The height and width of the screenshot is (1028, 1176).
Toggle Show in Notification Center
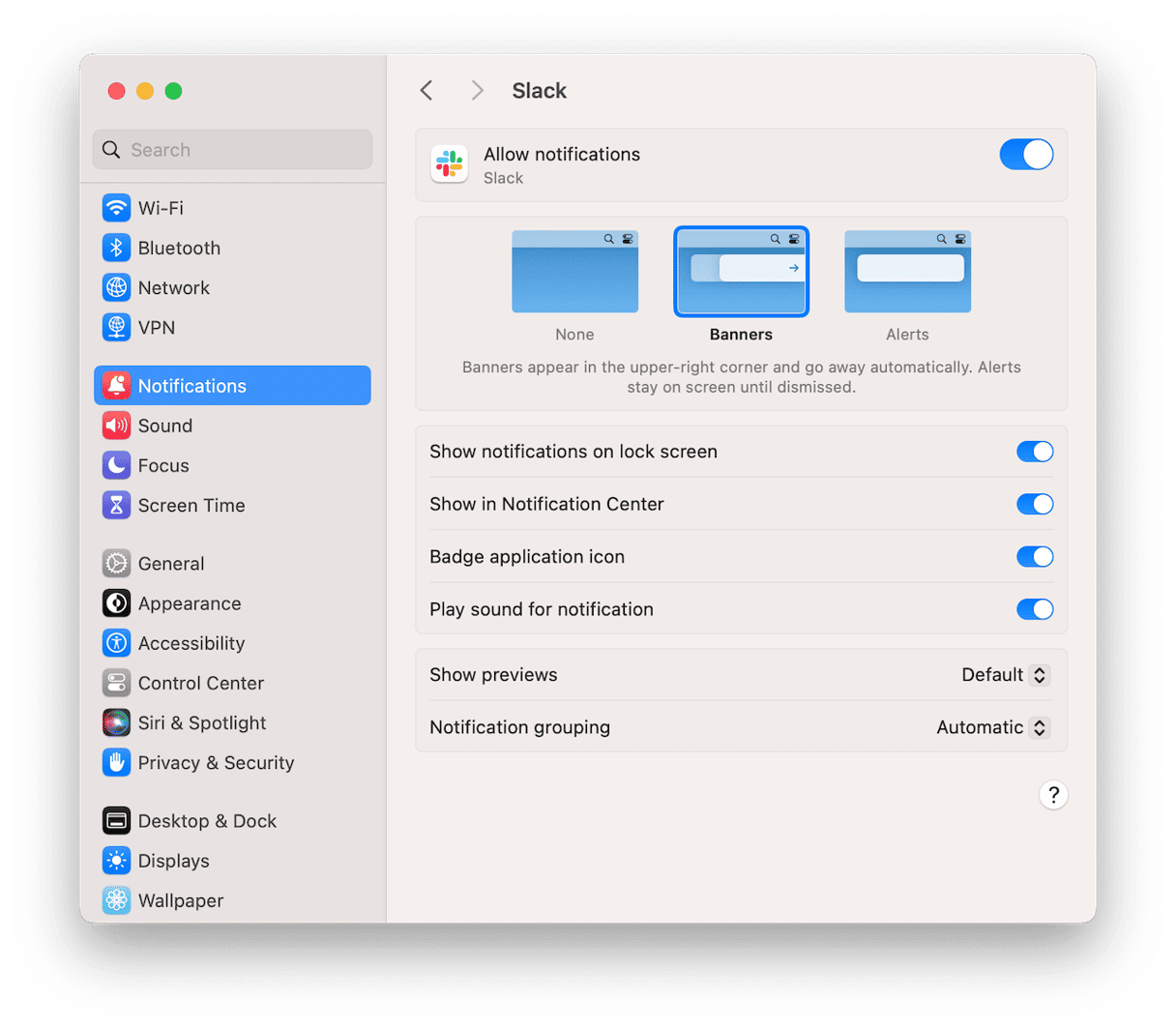tap(1035, 504)
